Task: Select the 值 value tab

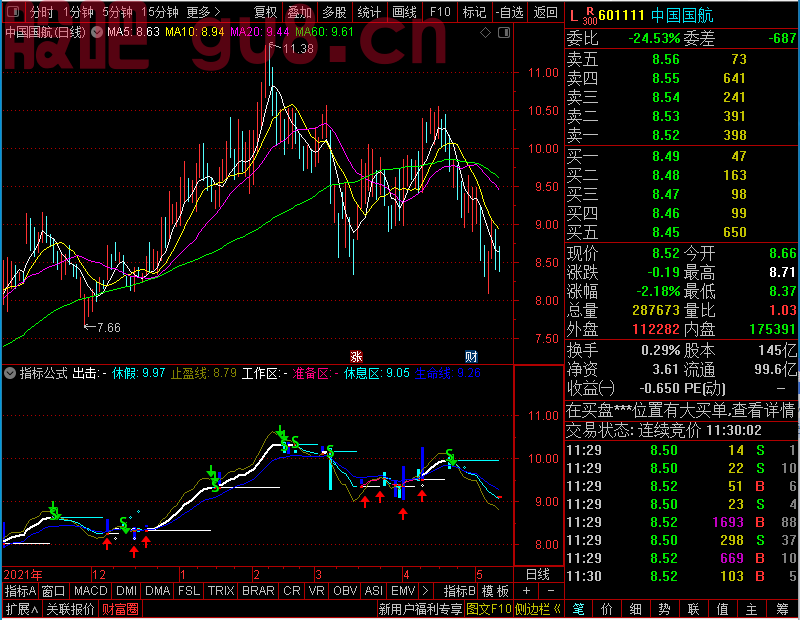Action: point(722,609)
